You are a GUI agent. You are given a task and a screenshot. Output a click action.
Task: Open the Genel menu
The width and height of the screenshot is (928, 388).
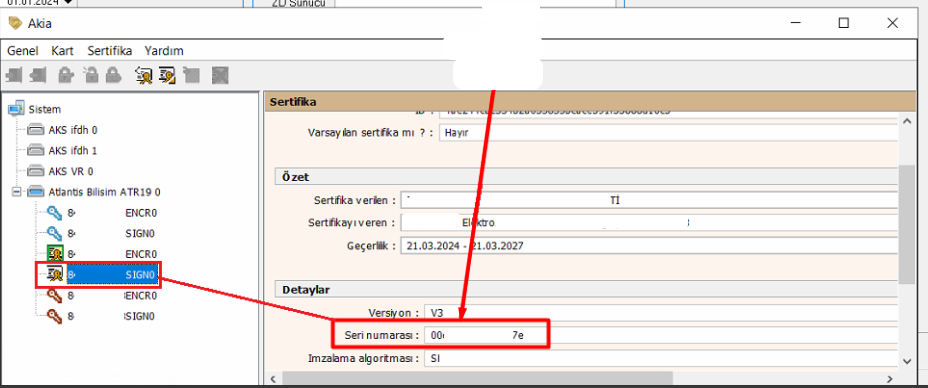pyautogui.click(x=22, y=50)
